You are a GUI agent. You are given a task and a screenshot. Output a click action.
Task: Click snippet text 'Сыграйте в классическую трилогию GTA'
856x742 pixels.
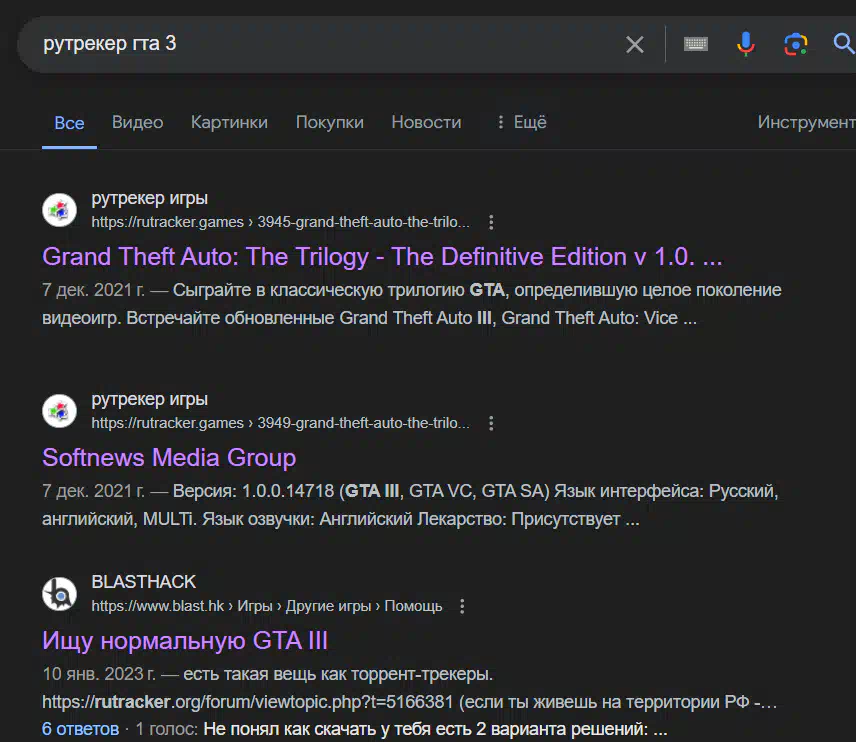click(339, 290)
